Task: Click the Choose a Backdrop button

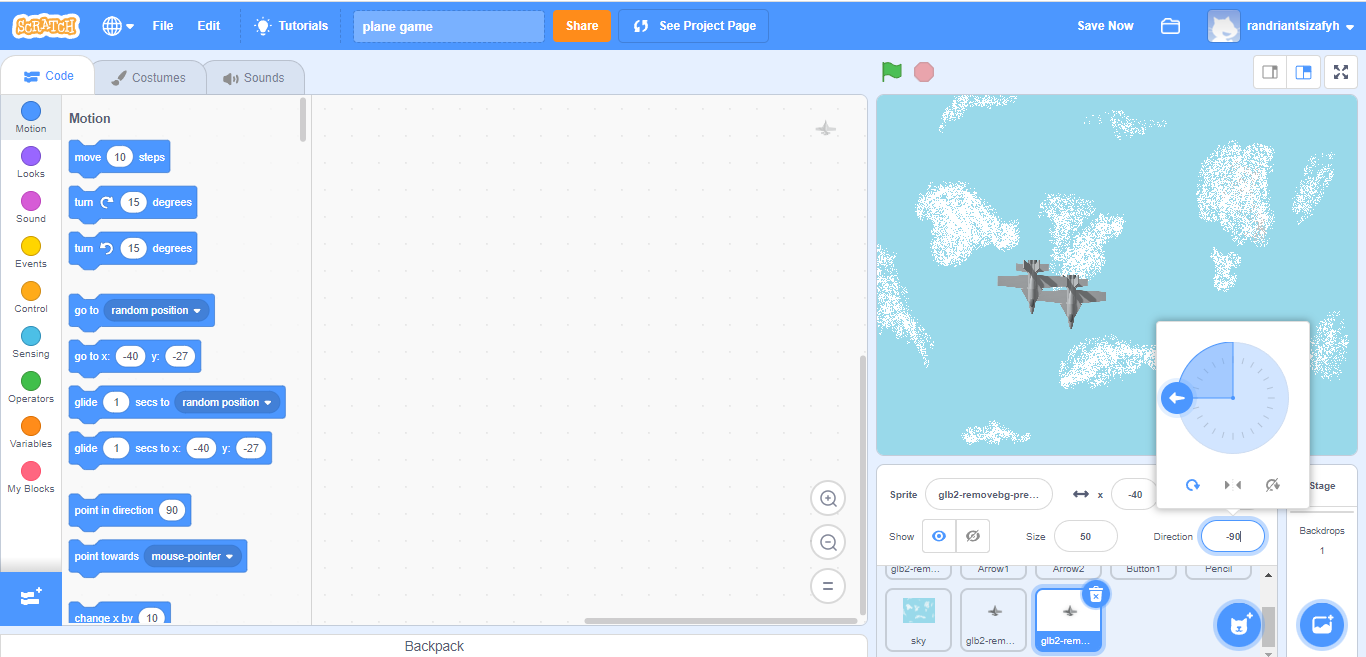Action: [1322, 625]
